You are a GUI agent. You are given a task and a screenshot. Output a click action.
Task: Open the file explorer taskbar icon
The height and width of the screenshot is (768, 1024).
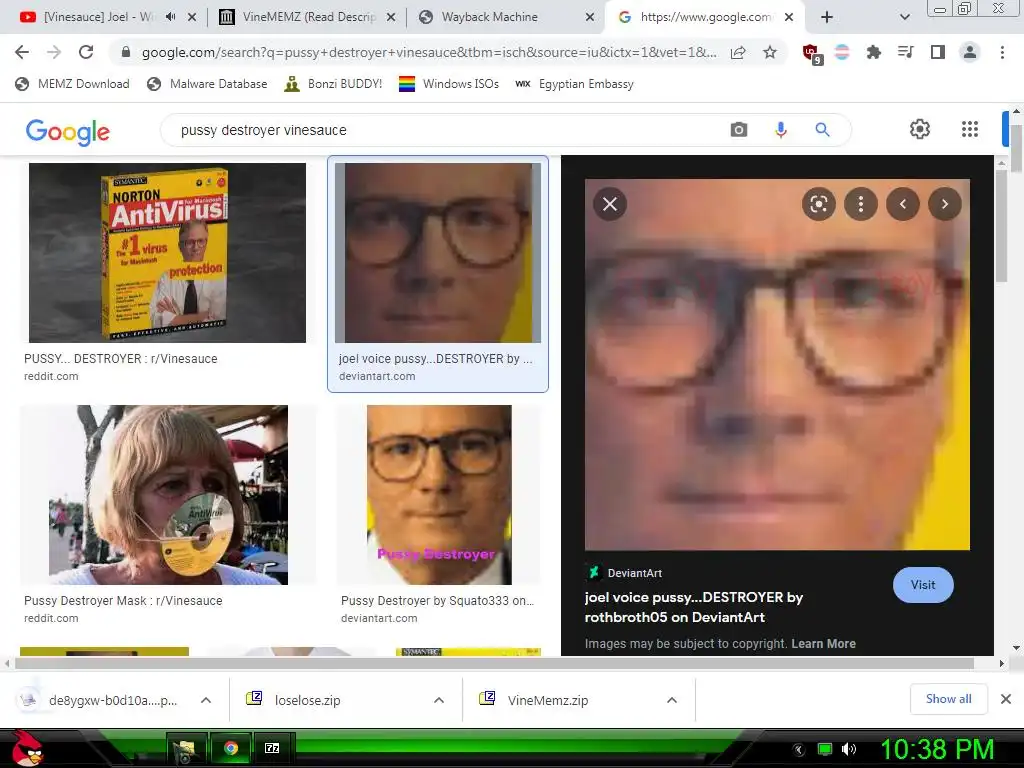(x=185, y=748)
